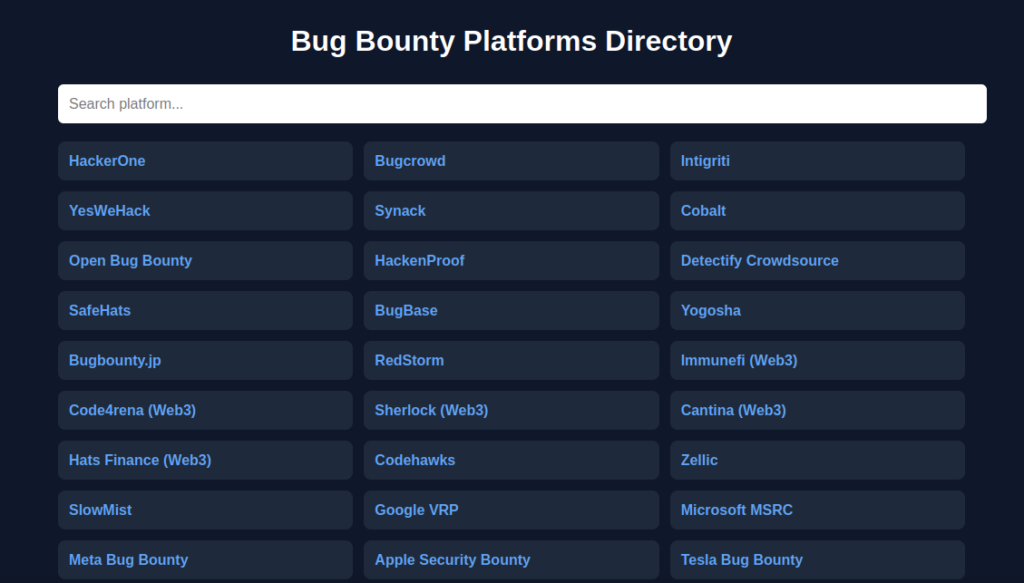This screenshot has height=583, width=1024.
Task: Click the SafeHats platform card
Action: [x=100, y=311]
